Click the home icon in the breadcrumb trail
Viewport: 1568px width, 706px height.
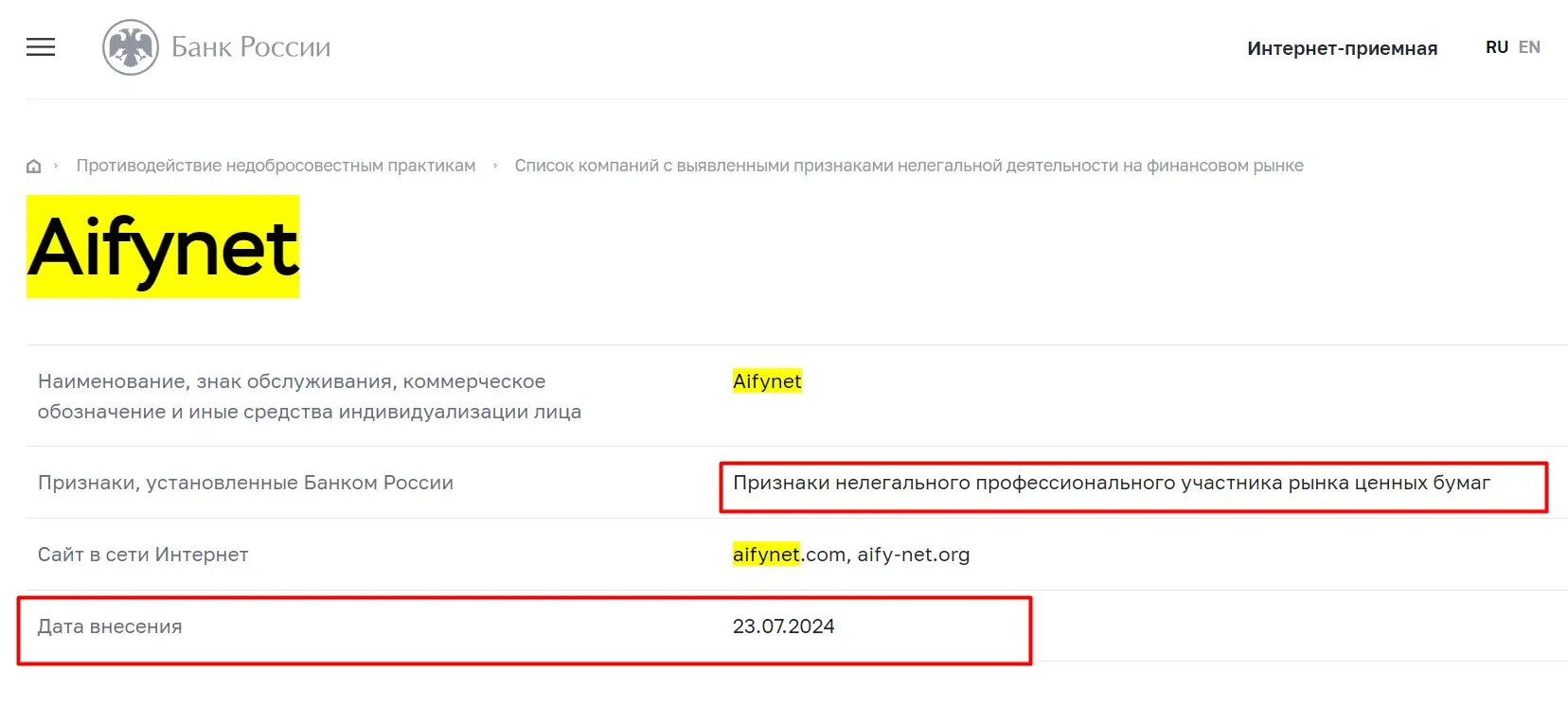click(33, 165)
